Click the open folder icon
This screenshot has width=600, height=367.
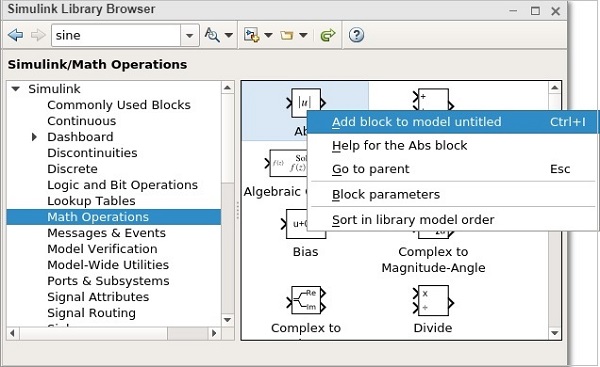287,36
